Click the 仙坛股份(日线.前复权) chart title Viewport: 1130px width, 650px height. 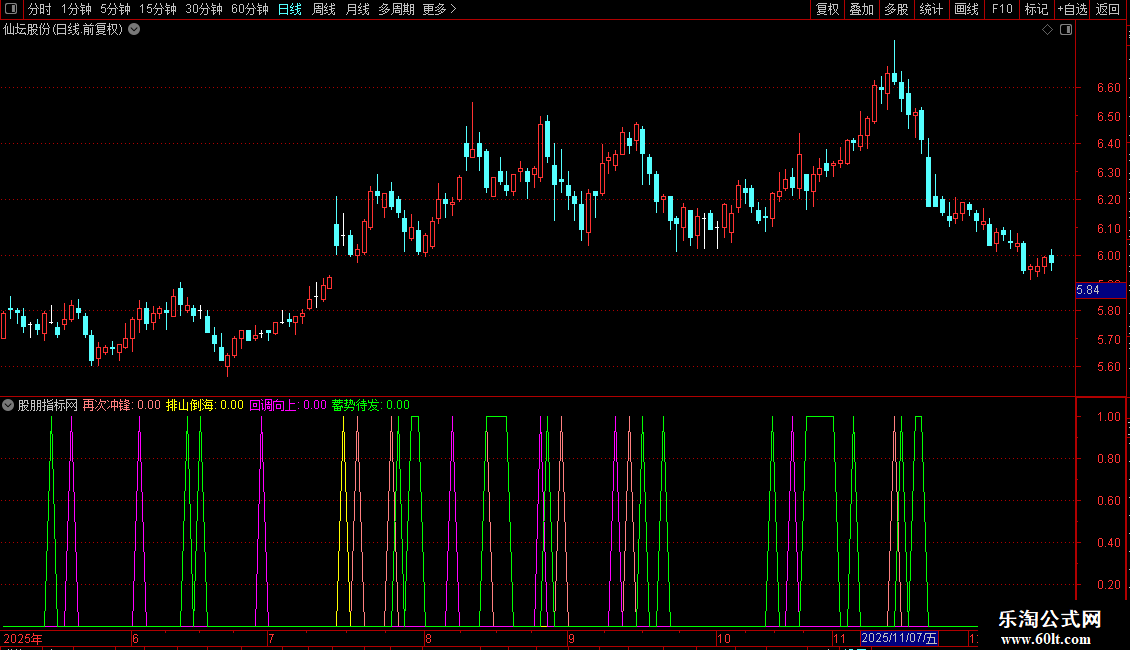tap(63, 30)
